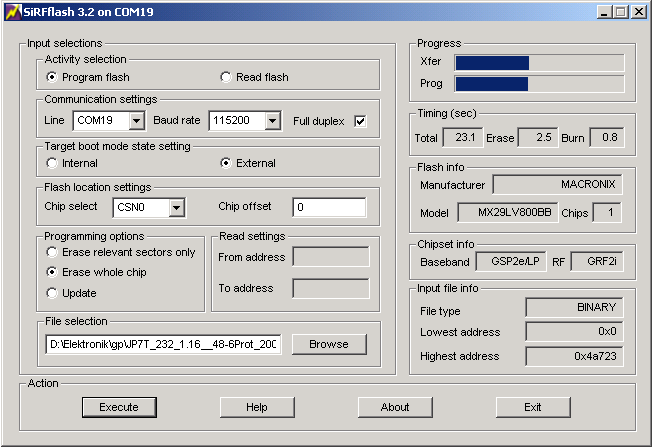Click the Total timing value 23.1
652x447 pixels.
[x=463, y=137]
